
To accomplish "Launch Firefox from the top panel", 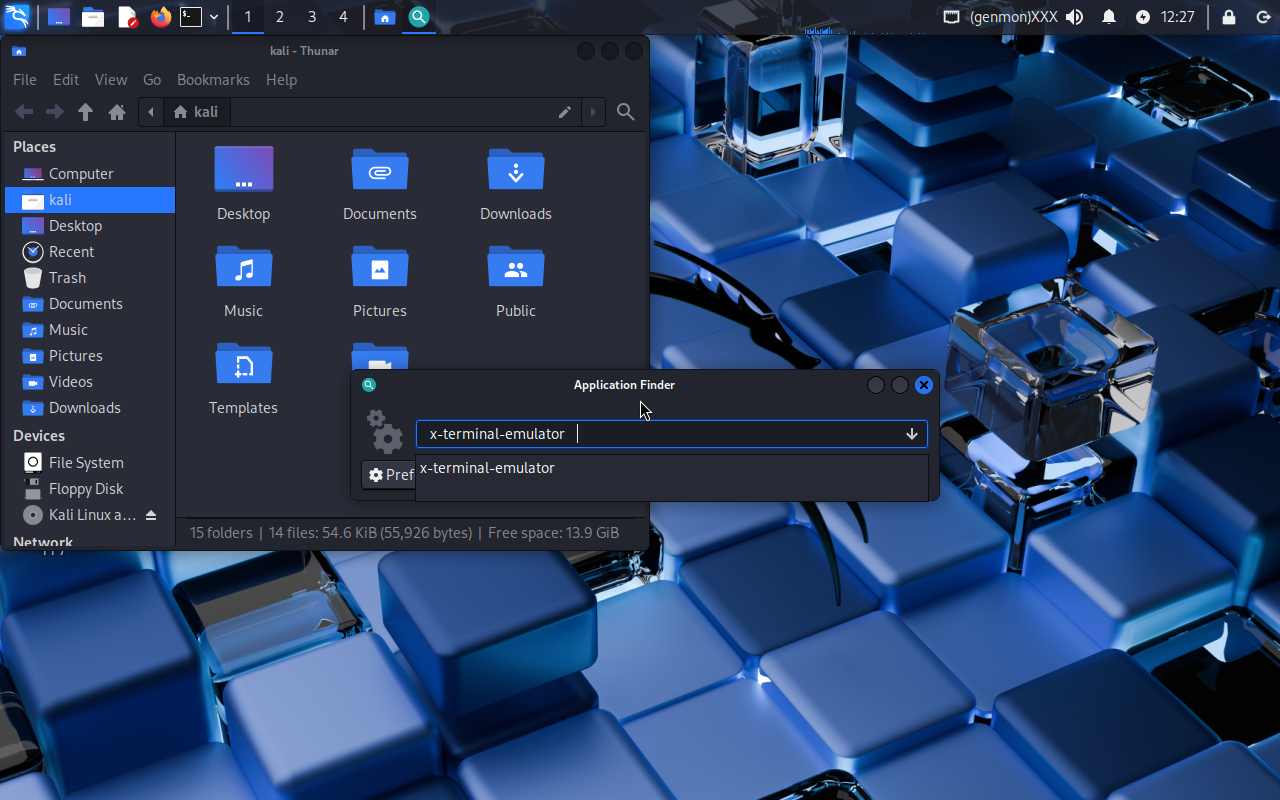I will [x=161, y=17].
